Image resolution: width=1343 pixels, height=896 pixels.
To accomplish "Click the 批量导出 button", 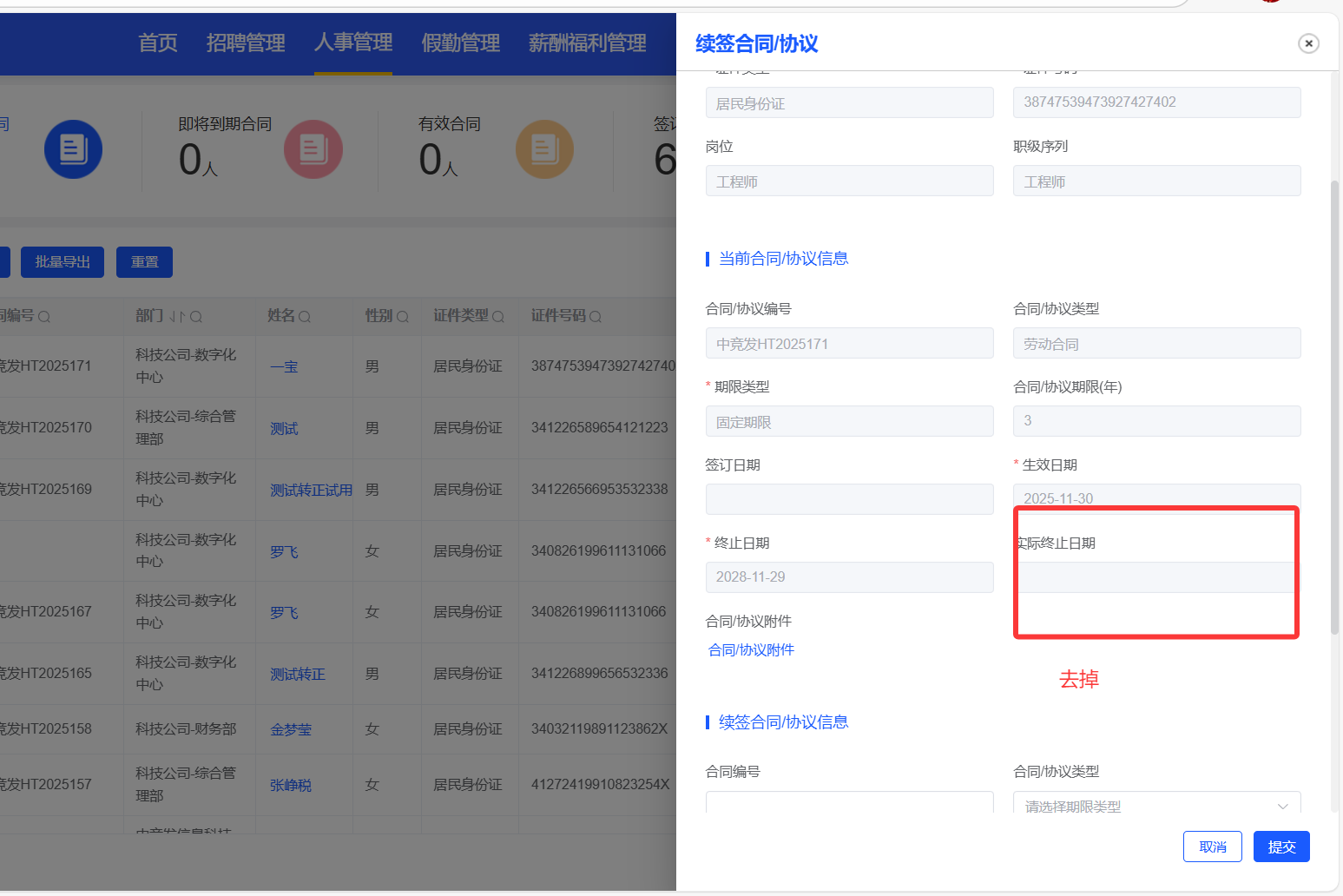I will pyautogui.click(x=63, y=262).
